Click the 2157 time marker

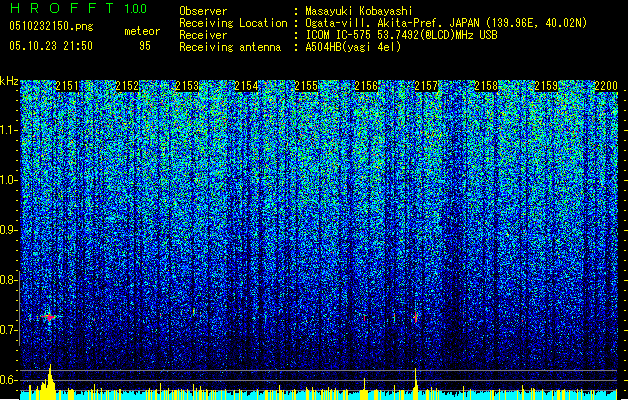click(426, 86)
